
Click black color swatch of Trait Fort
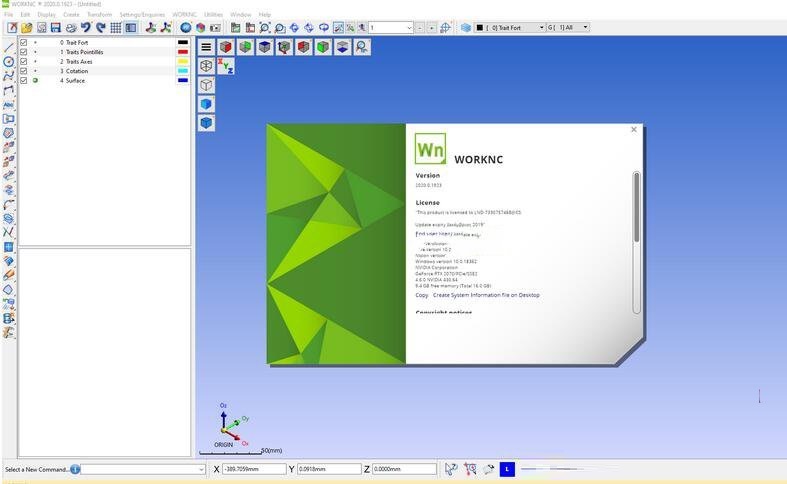point(183,43)
